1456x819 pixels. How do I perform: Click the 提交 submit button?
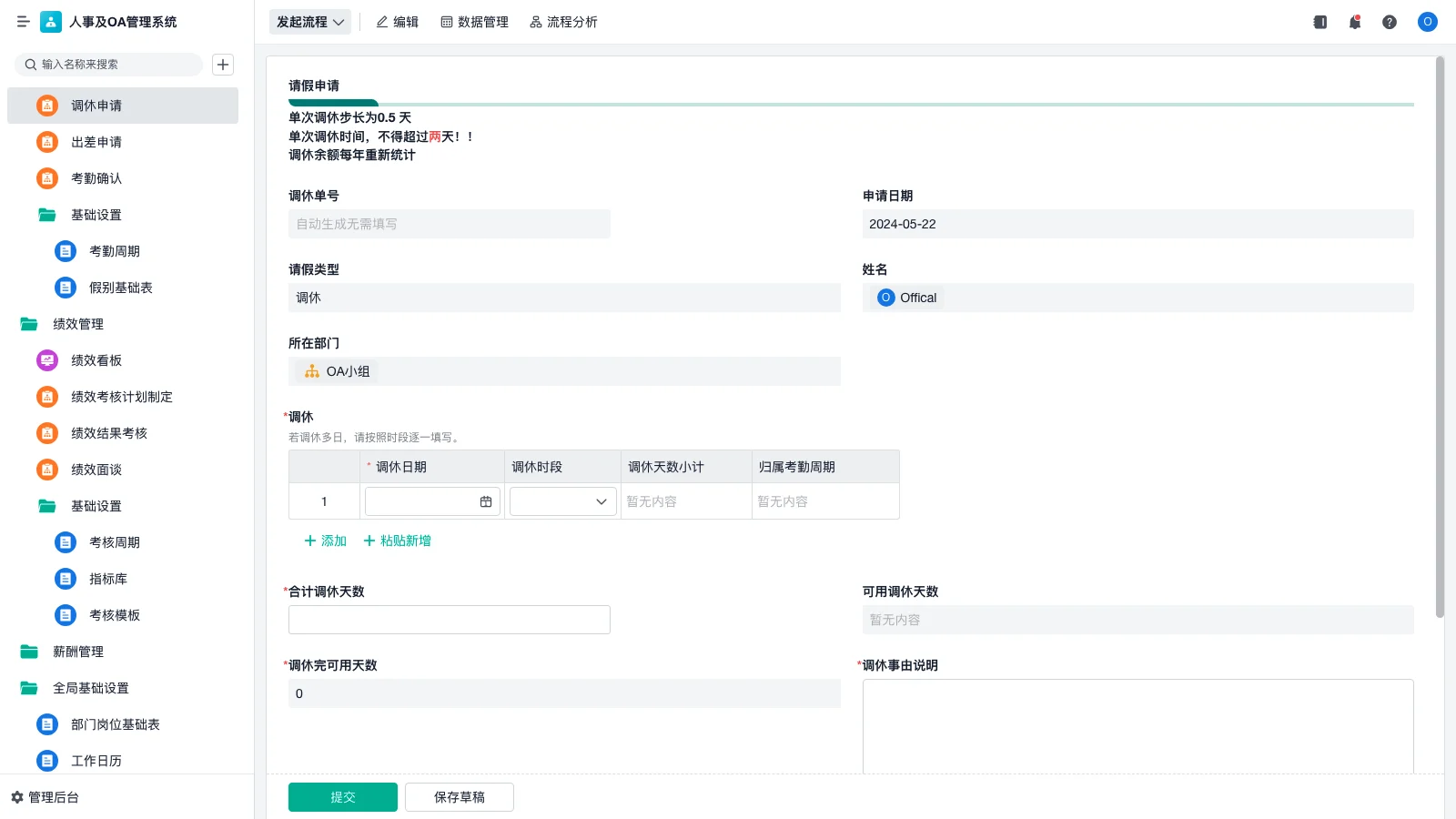[x=342, y=796]
